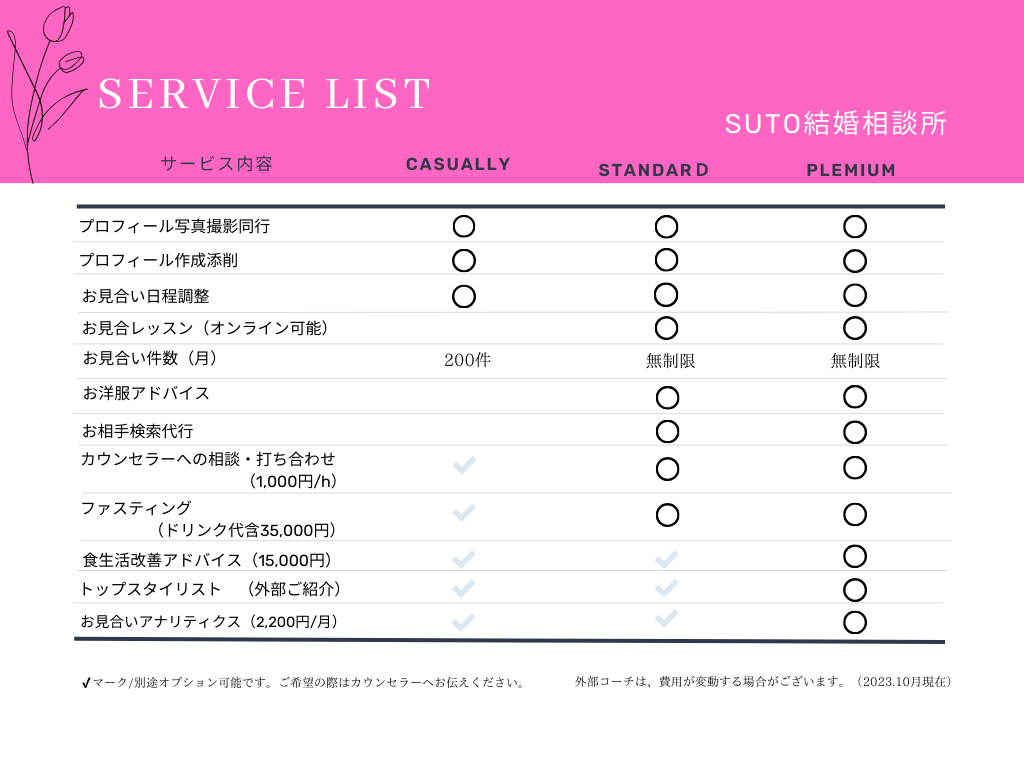The height and width of the screenshot is (768, 1024).
Task: Click the SERVICE LIST title
Action: (264, 93)
